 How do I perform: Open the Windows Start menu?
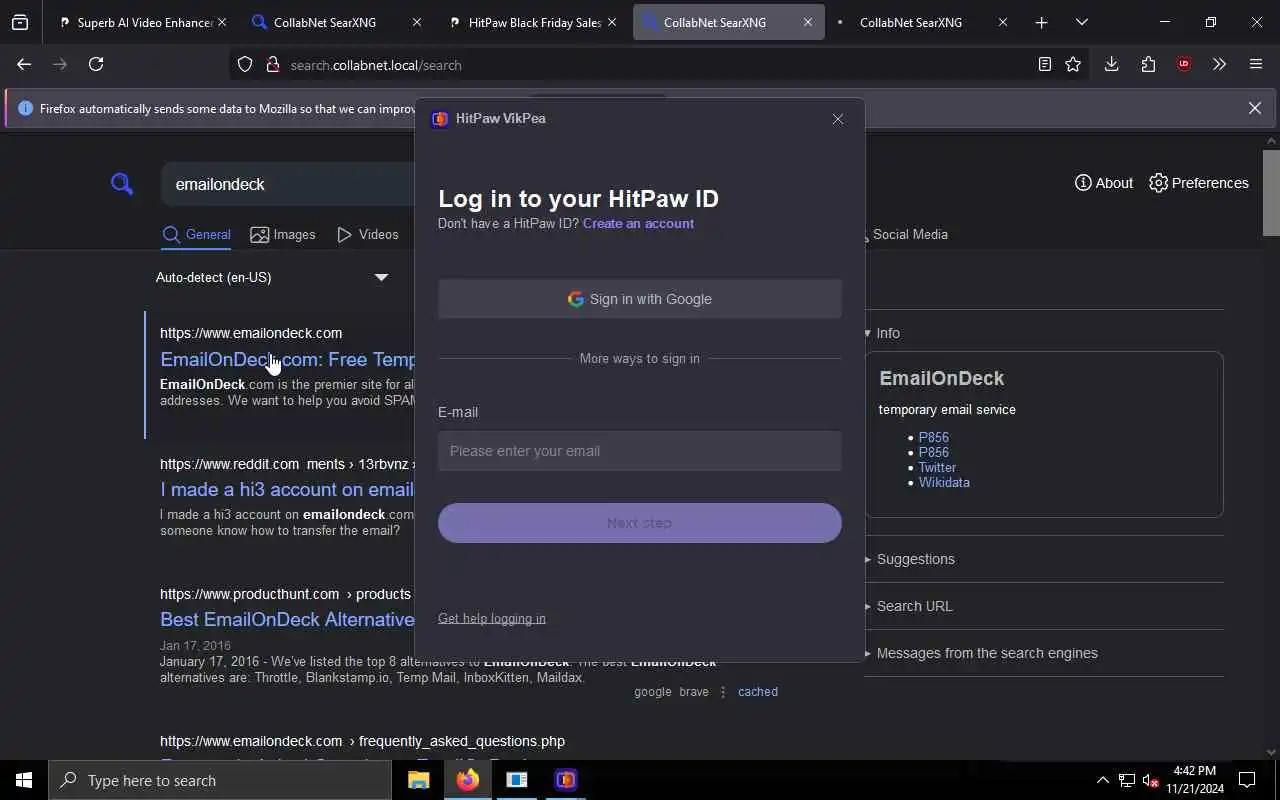[24, 780]
